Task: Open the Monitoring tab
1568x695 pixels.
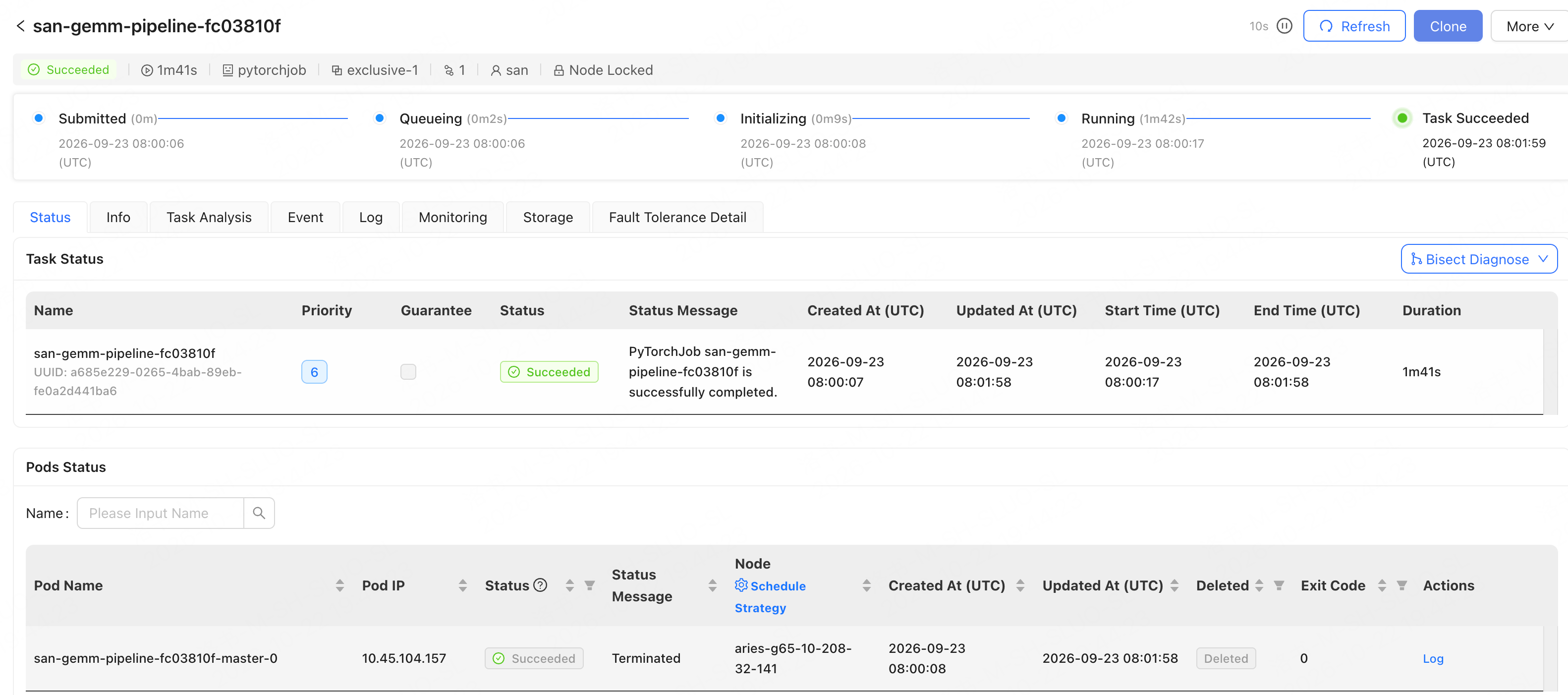Action: [453, 217]
